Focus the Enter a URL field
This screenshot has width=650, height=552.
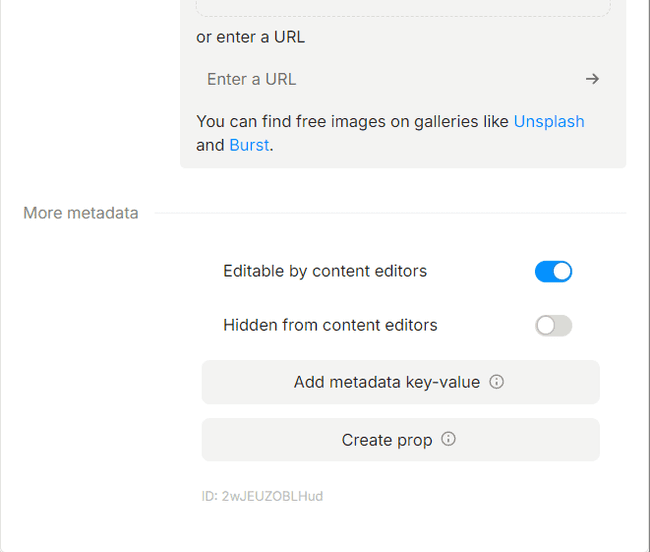[x=390, y=79]
